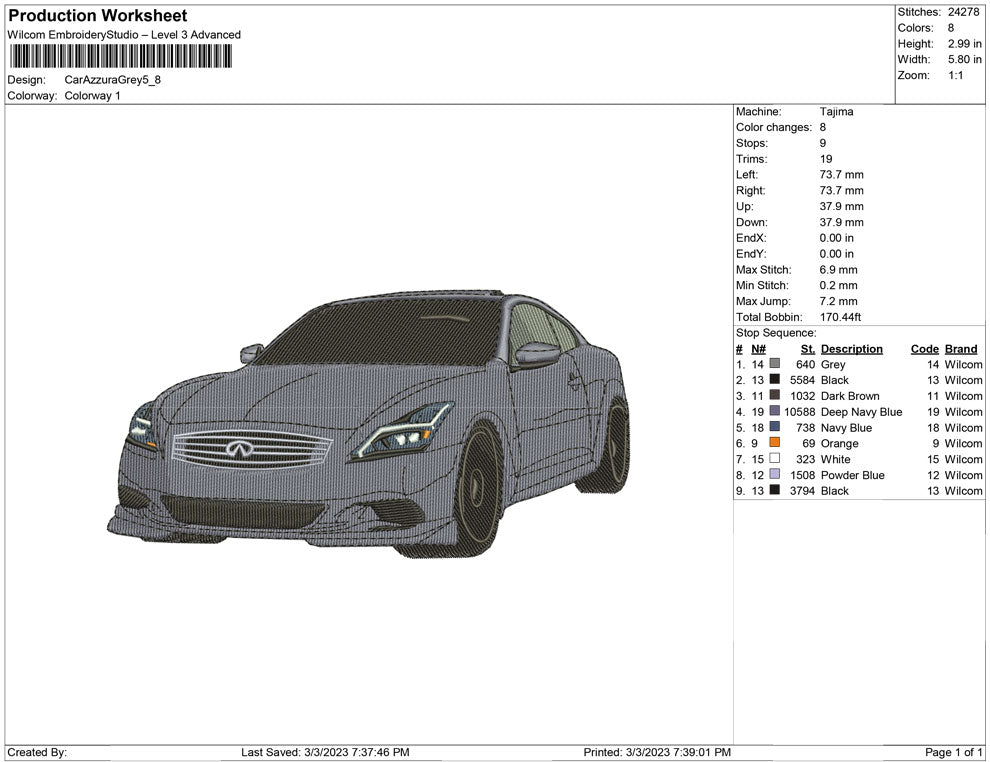Click the Code column header

click(x=924, y=349)
